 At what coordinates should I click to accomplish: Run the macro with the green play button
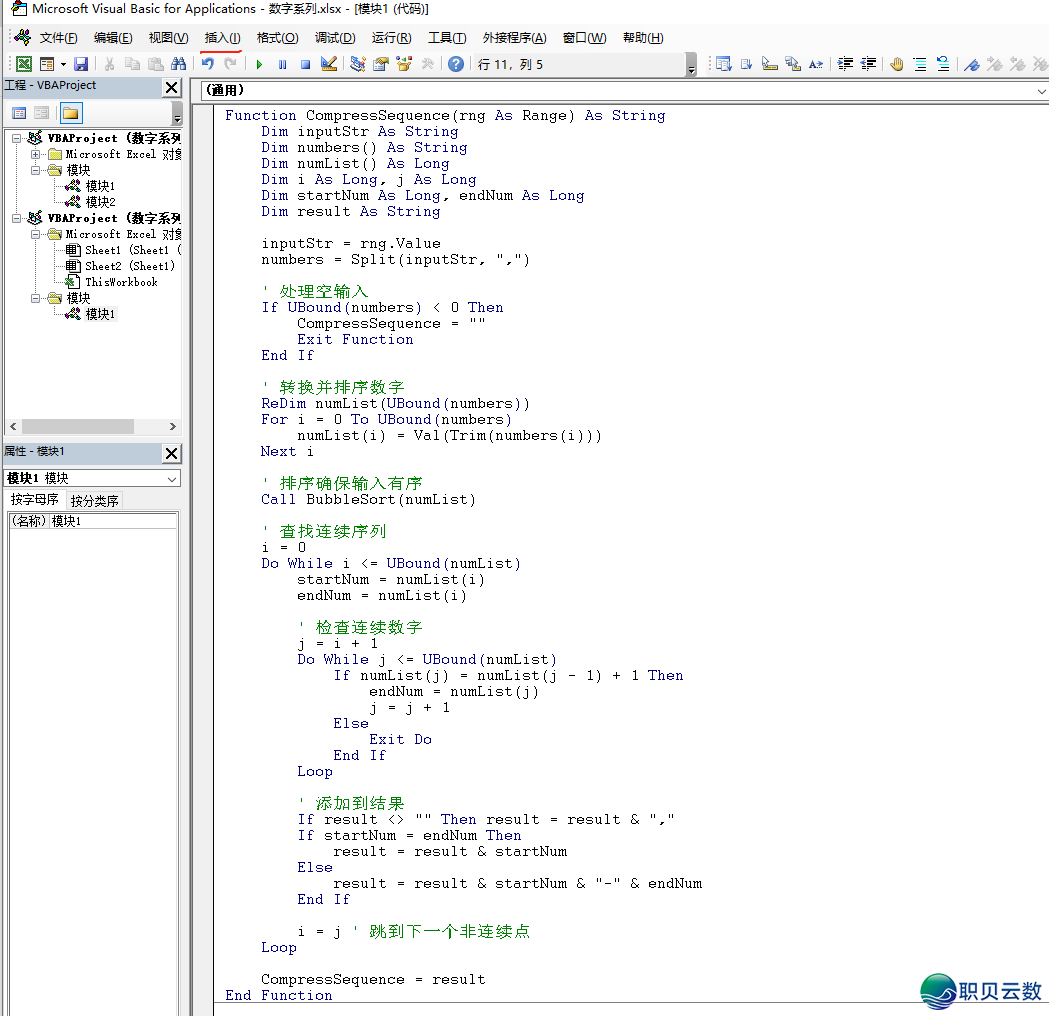click(x=259, y=64)
